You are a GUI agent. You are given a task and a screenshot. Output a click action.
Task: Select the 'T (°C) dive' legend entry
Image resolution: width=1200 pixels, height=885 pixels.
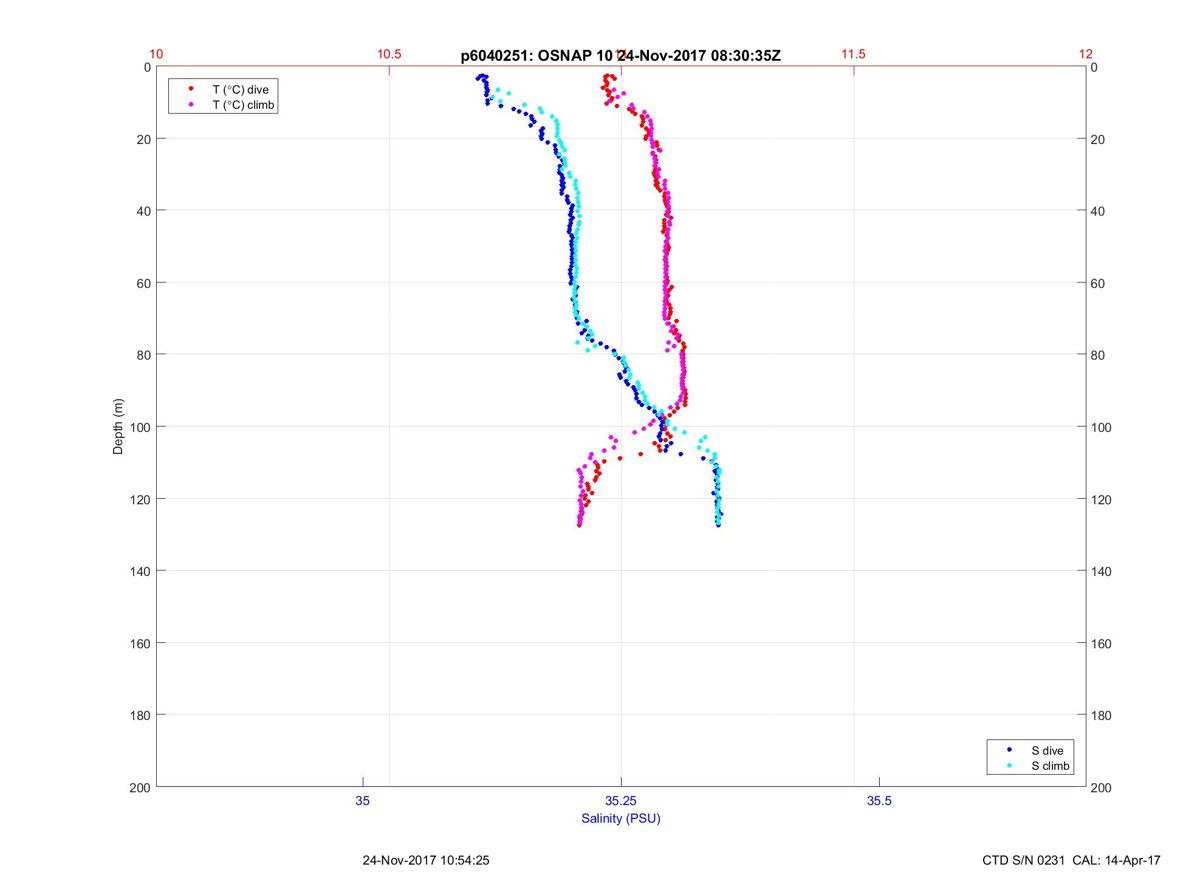coord(240,89)
